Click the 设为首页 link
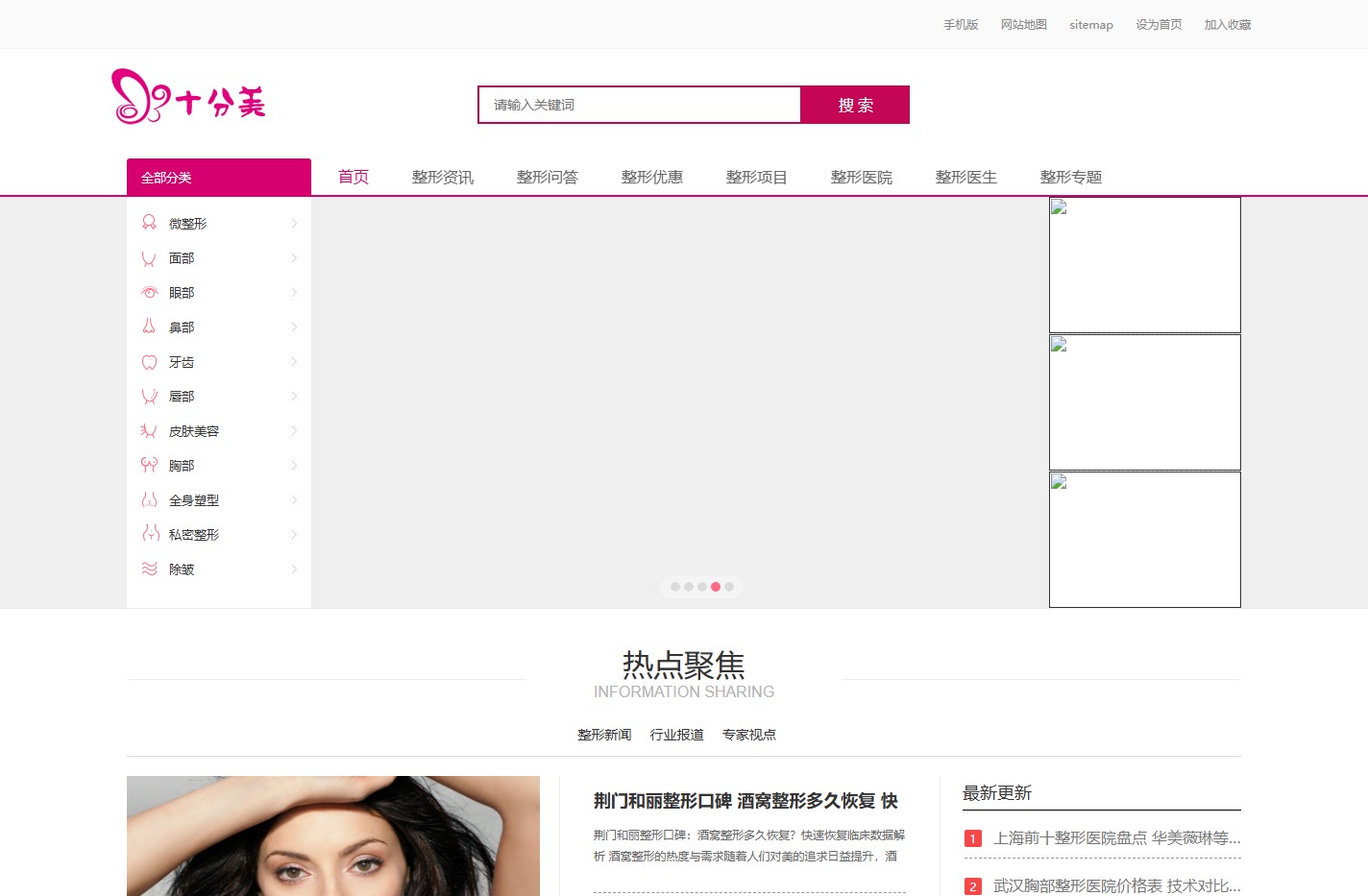The height and width of the screenshot is (896, 1368). 1160,25
